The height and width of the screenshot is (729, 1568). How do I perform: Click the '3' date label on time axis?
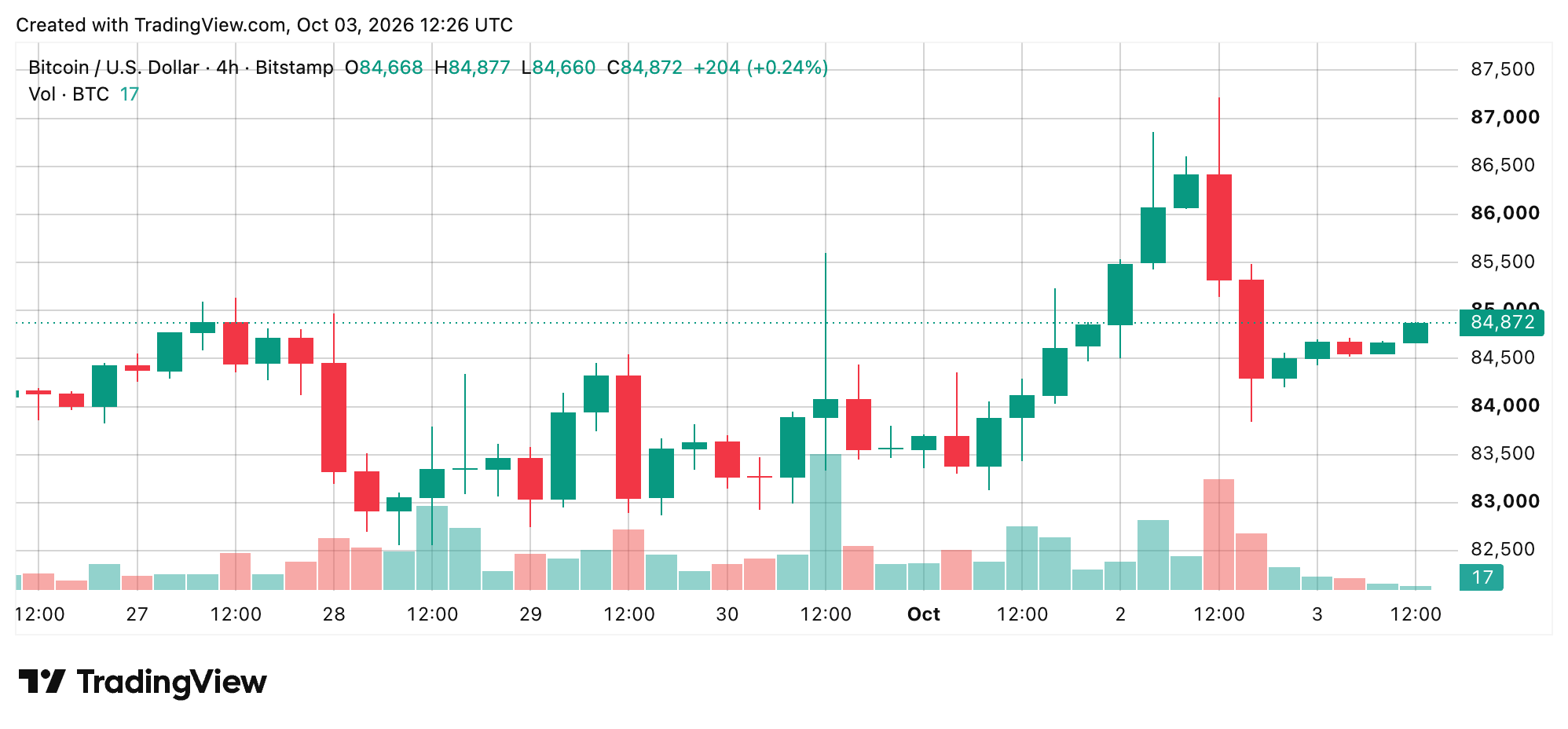(x=1317, y=614)
